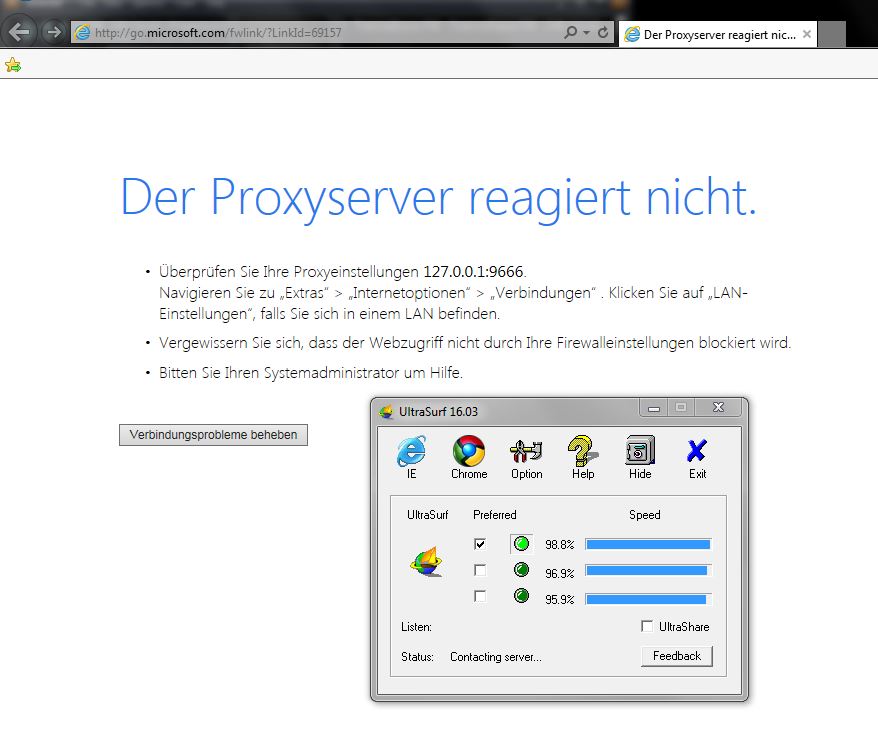This screenshot has width=878, height=736.
Task: Click 'Bitten Sie Ihren Systemadministrator um Hilfe.' text
Action: click(311, 372)
